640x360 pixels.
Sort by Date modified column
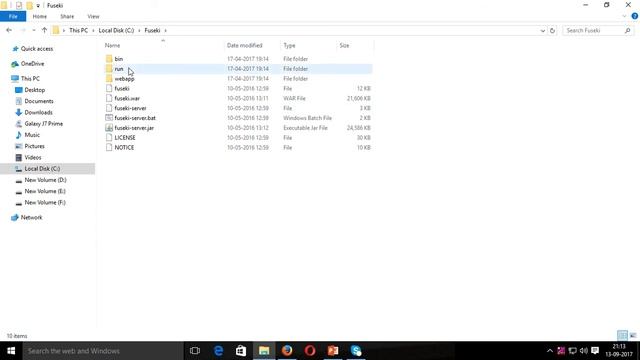244,45
